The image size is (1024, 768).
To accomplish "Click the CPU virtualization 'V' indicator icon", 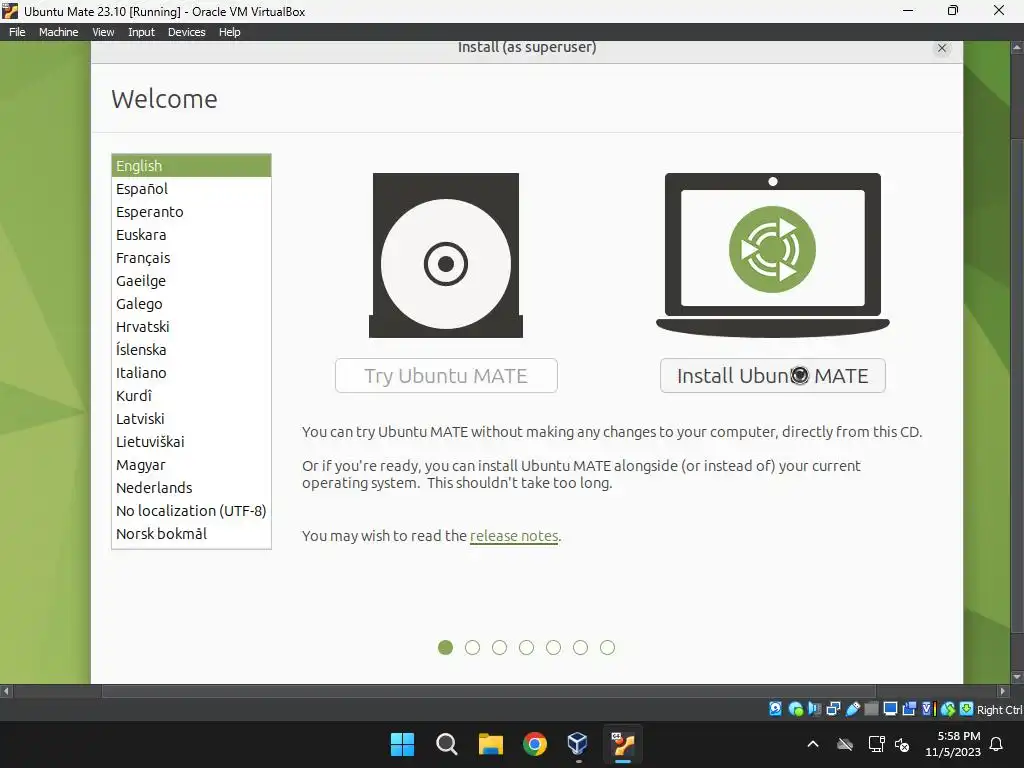I will point(928,709).
